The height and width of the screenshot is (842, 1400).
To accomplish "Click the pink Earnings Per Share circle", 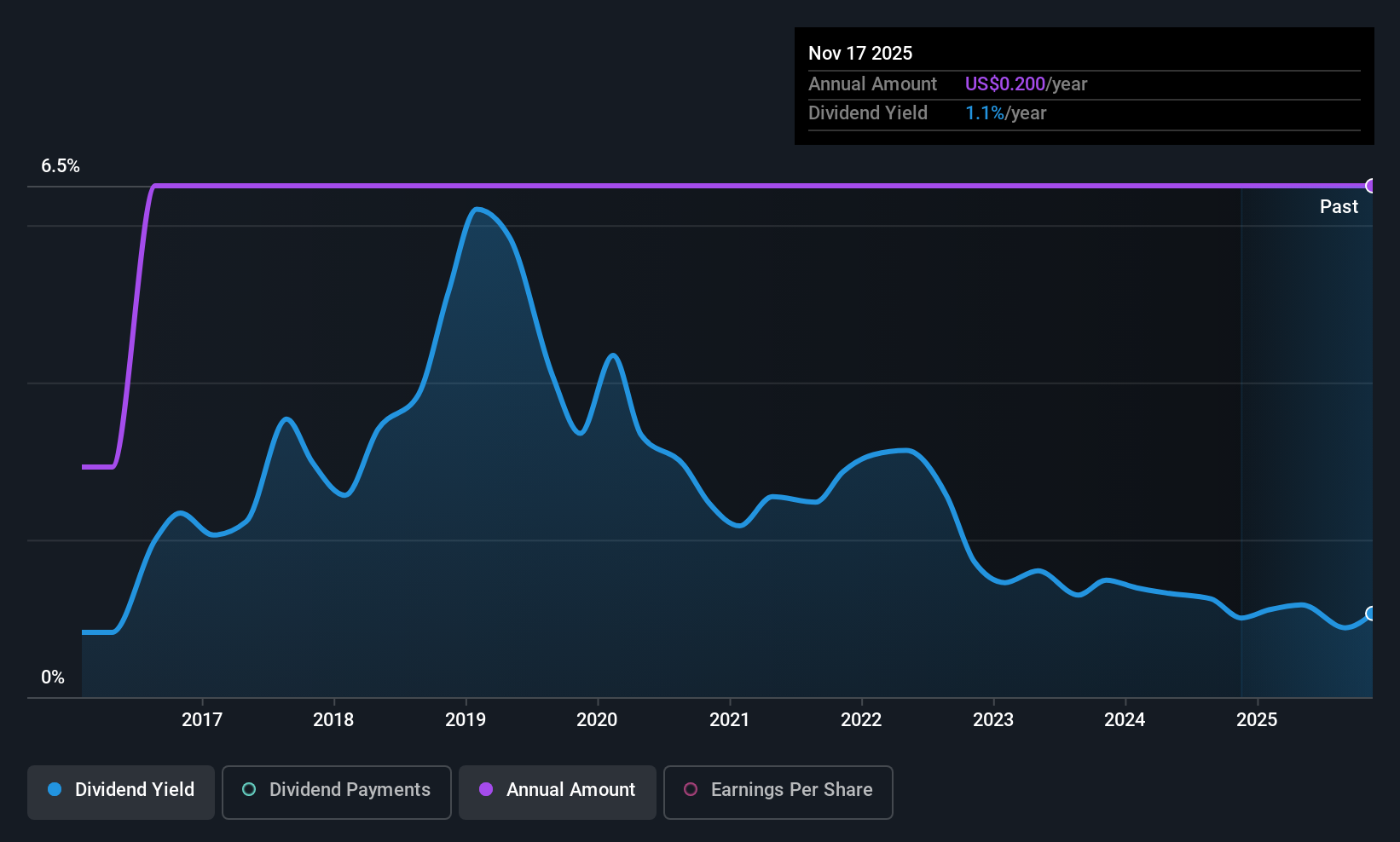I will pos(691,789).
